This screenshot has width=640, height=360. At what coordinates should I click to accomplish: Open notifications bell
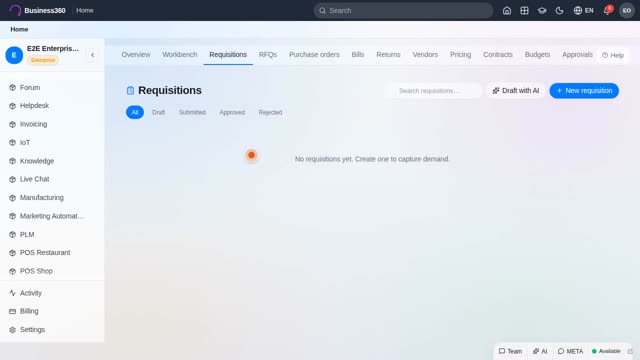click(607, 11)
